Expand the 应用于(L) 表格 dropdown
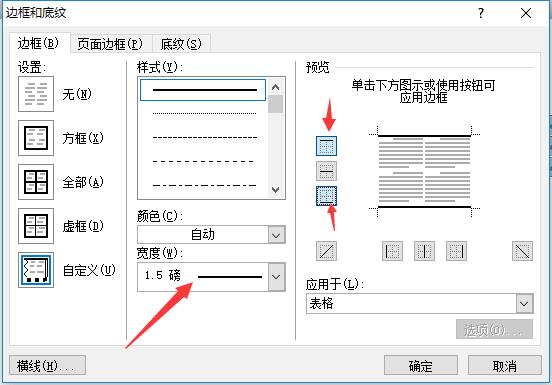This screenshot has width=552, height=385. tap(420, 303)
